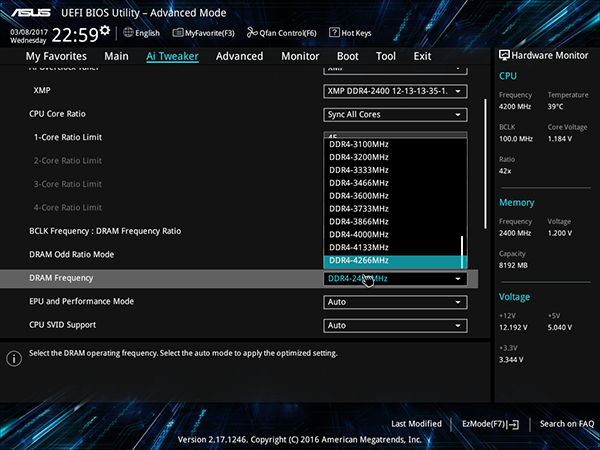This screenshot has height=450, width=600.
Task: Switch to EzMode(F7)
Action: 491,424
